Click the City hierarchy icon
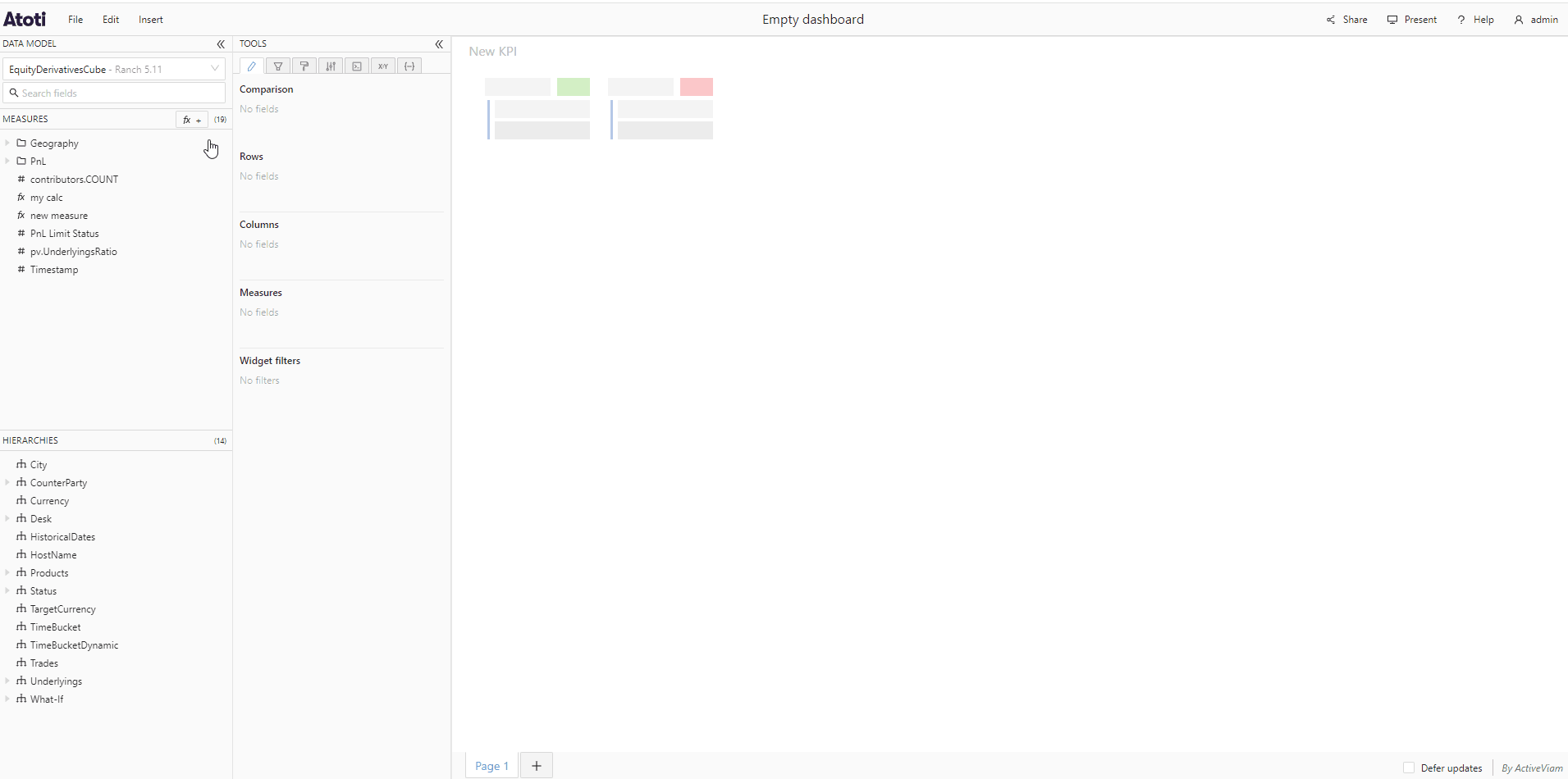The width and height of the screenshot is (1568, 779). click(21, 464)
